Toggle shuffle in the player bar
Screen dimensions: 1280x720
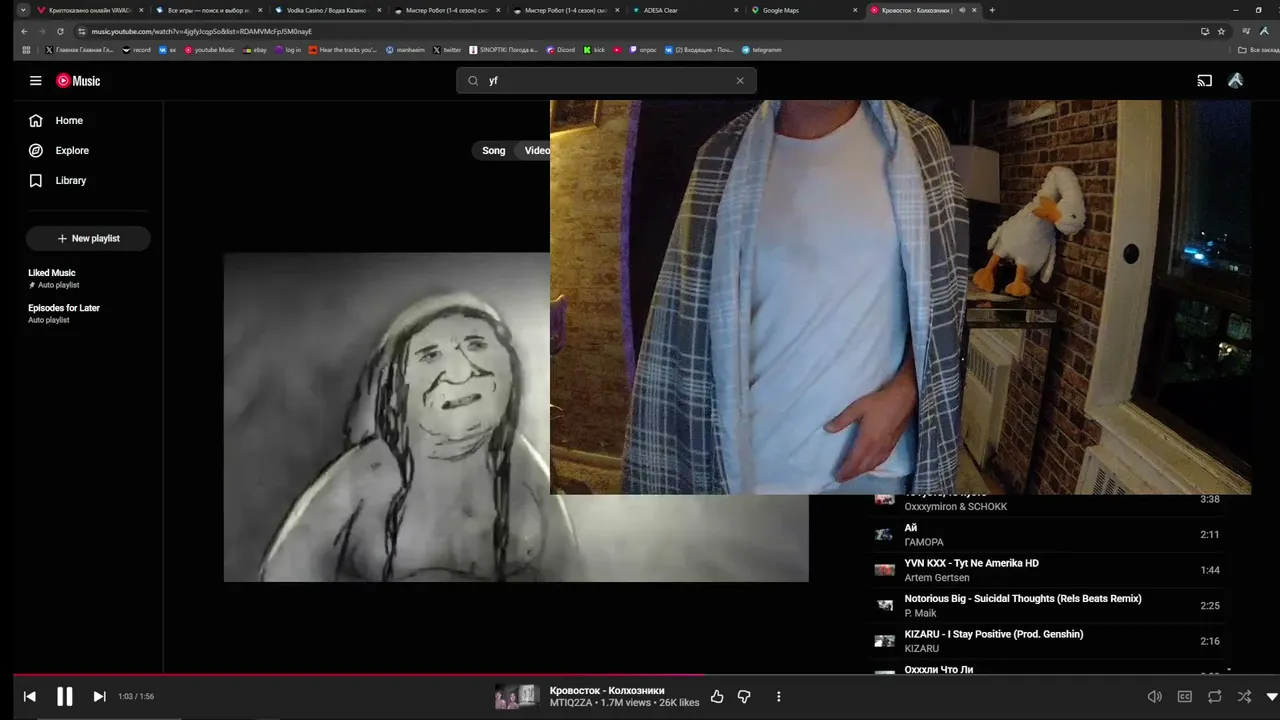(1244, 697)
